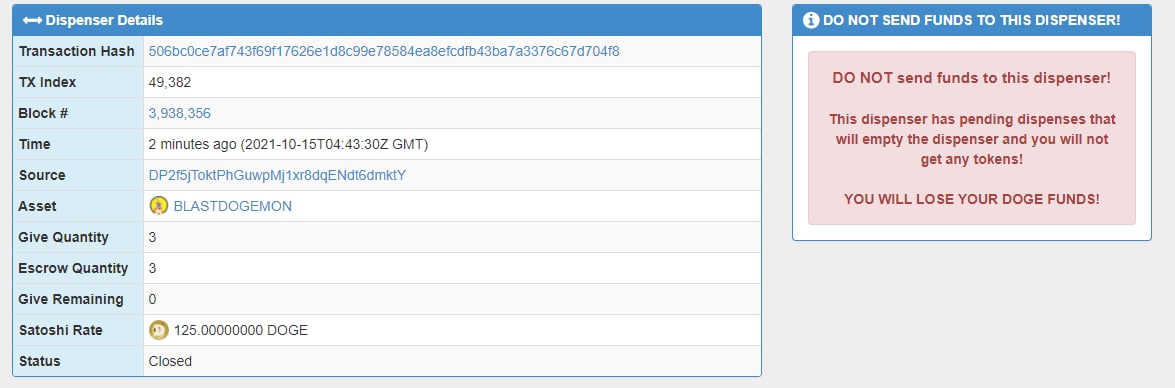1175x388 pixels.
Task: Click the Dogecoin icon beside Satoshi Rate
Action: click(x=159, y=330)
